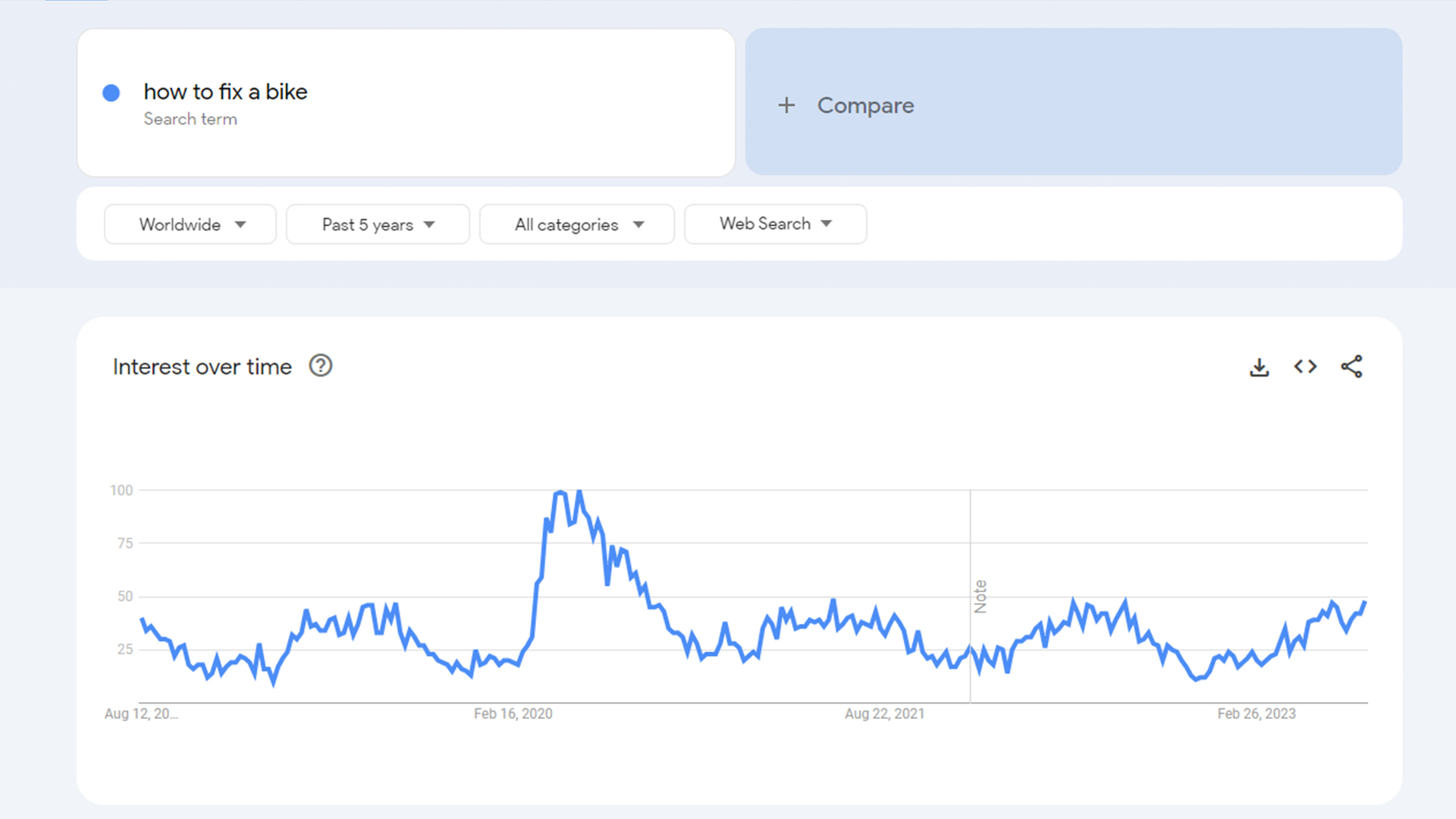Click the Aug 22, 2021 axis label
The height and width of the screenshot is (819, 1456).
pos(884,714)
